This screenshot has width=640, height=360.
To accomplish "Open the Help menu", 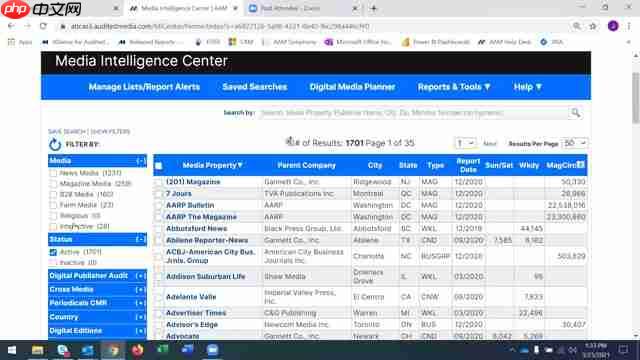I will (527, 87).
